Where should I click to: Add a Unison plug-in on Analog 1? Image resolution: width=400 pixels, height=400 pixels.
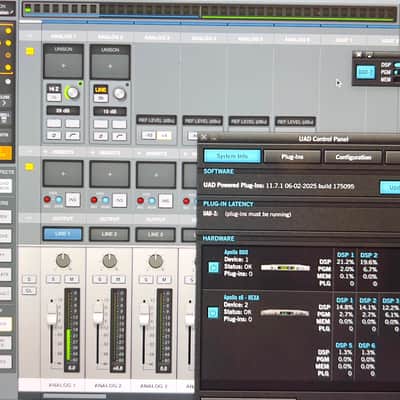pyautogui.click(x=63, y=66)
